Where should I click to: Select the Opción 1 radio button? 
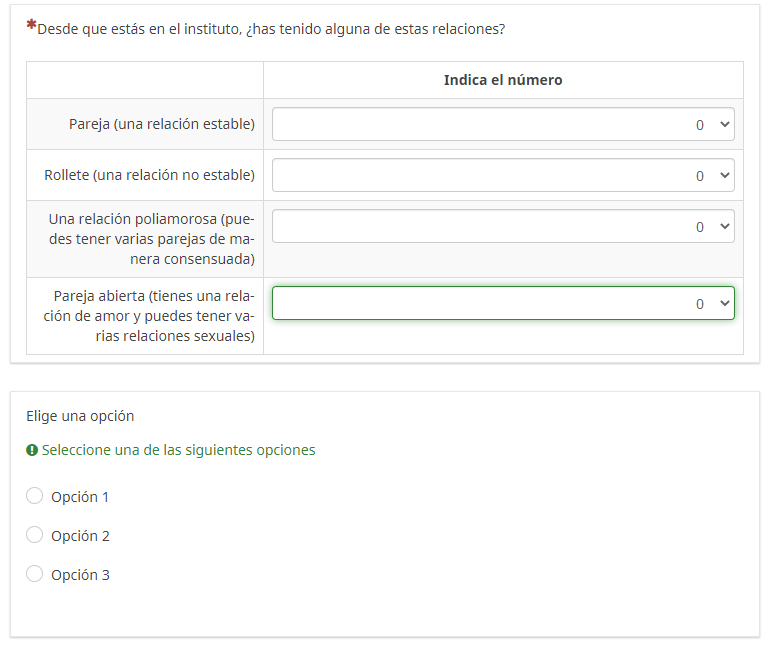(35, 496)
